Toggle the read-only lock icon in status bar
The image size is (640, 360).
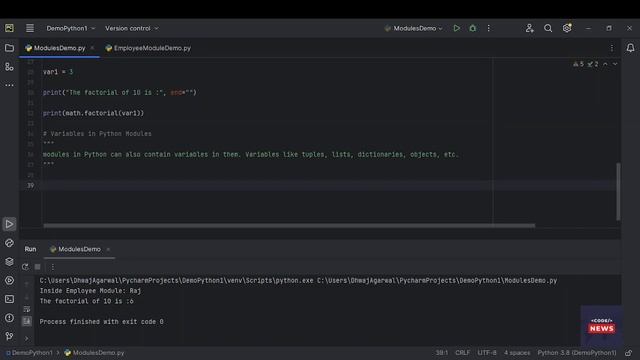(629, 353)
